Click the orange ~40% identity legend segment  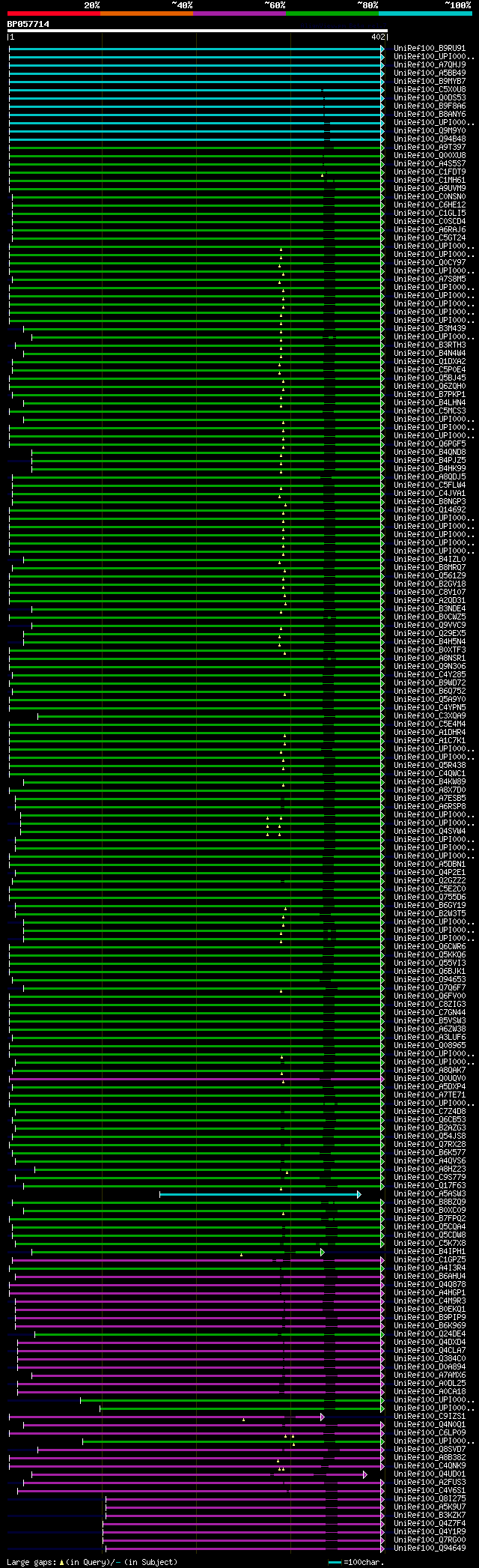pos(147,13)
